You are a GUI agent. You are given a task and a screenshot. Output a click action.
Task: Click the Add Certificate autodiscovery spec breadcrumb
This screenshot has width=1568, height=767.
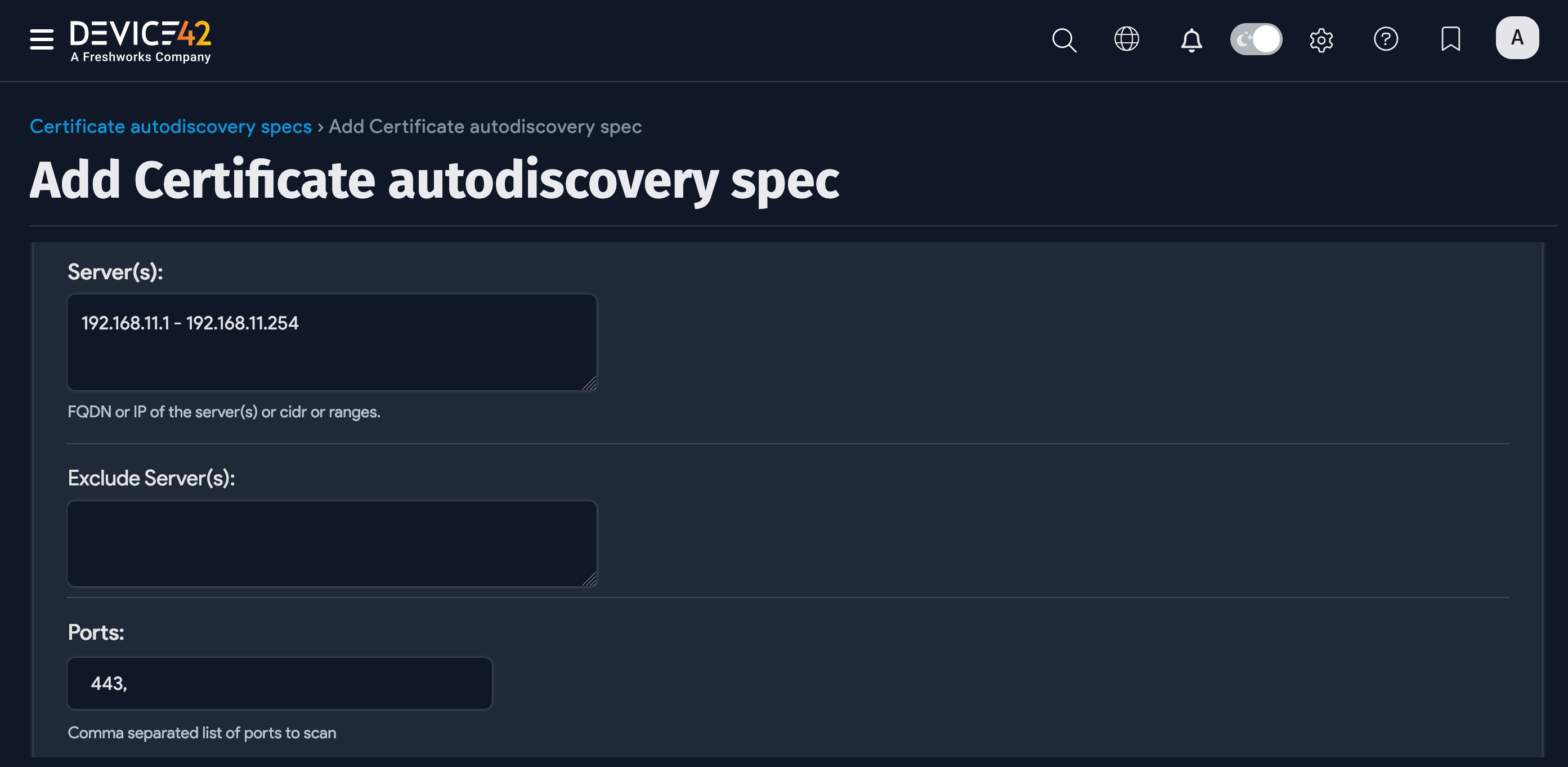[x=485, y=126]
